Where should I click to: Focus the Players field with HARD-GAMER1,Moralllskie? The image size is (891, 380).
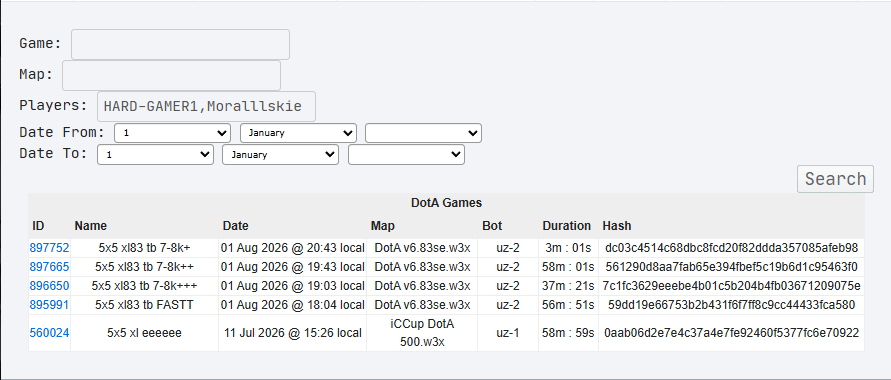(x=206, y=106)
